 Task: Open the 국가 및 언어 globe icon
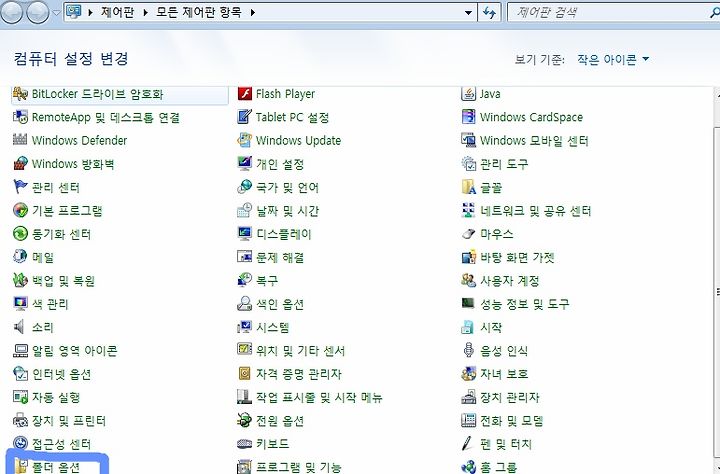245,187
